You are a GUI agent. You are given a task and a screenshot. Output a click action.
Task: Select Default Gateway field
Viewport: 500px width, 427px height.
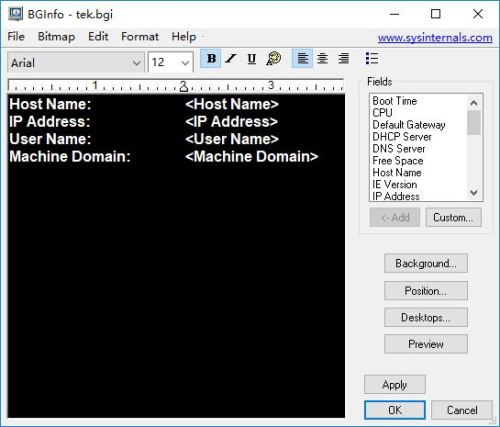[x=409, y=125]
